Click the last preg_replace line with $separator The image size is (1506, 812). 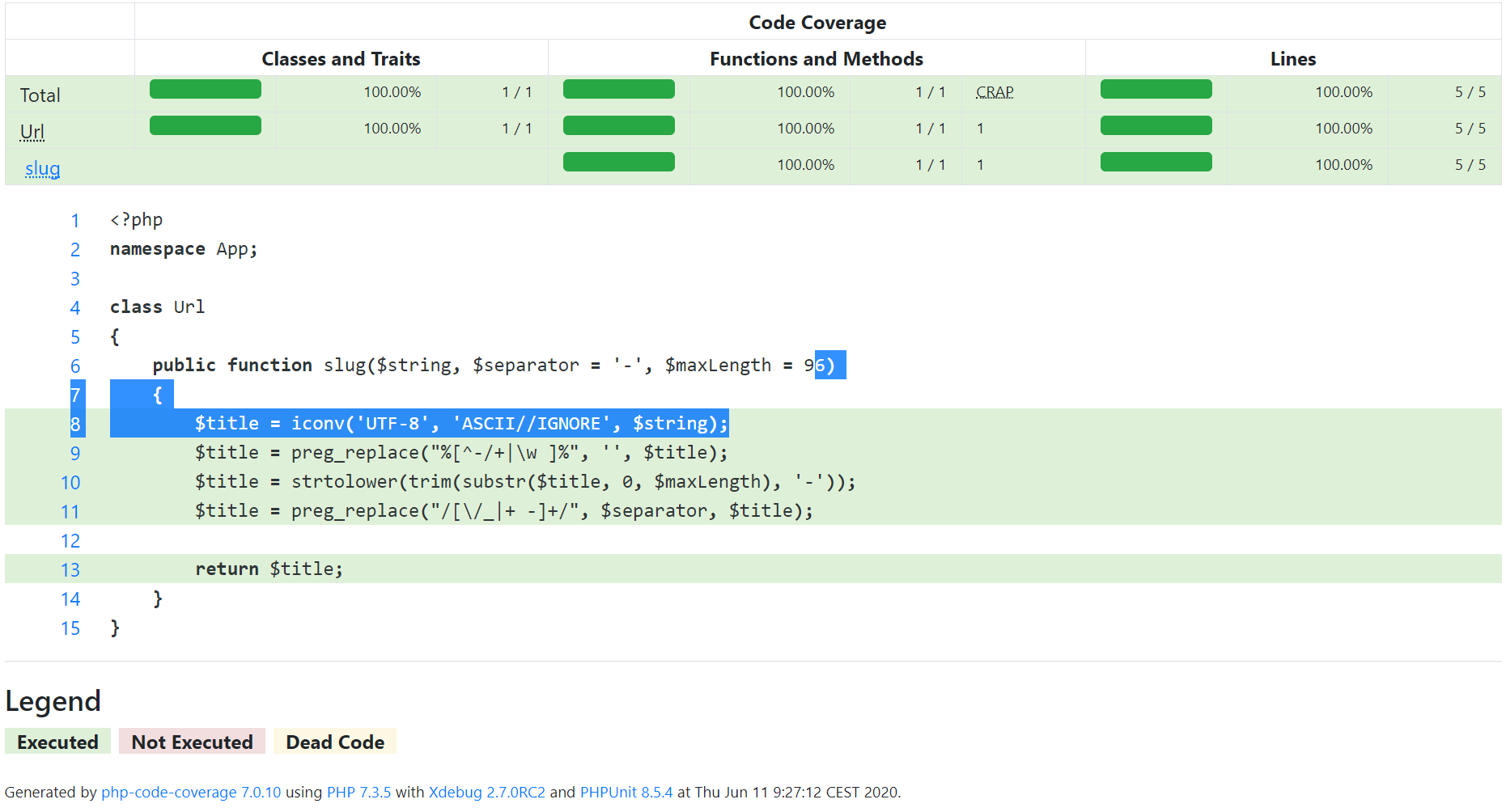coord(504,511)
